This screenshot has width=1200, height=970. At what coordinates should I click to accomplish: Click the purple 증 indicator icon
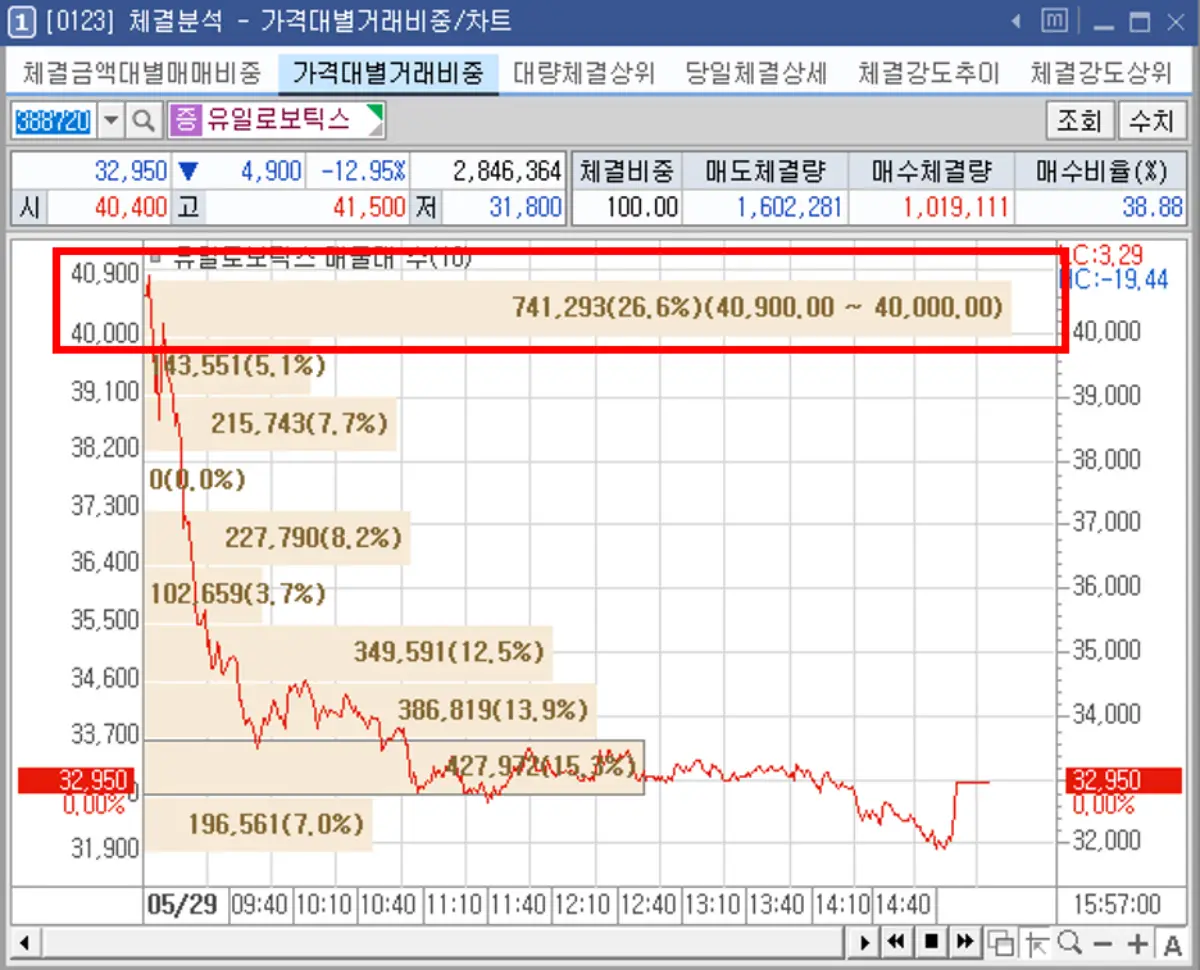coord(186,120)
